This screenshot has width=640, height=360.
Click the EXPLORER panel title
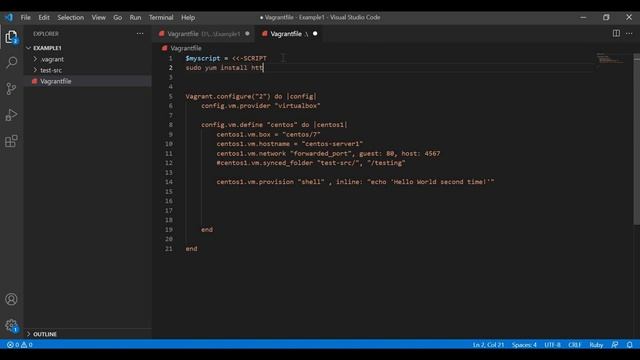point(46,34)
